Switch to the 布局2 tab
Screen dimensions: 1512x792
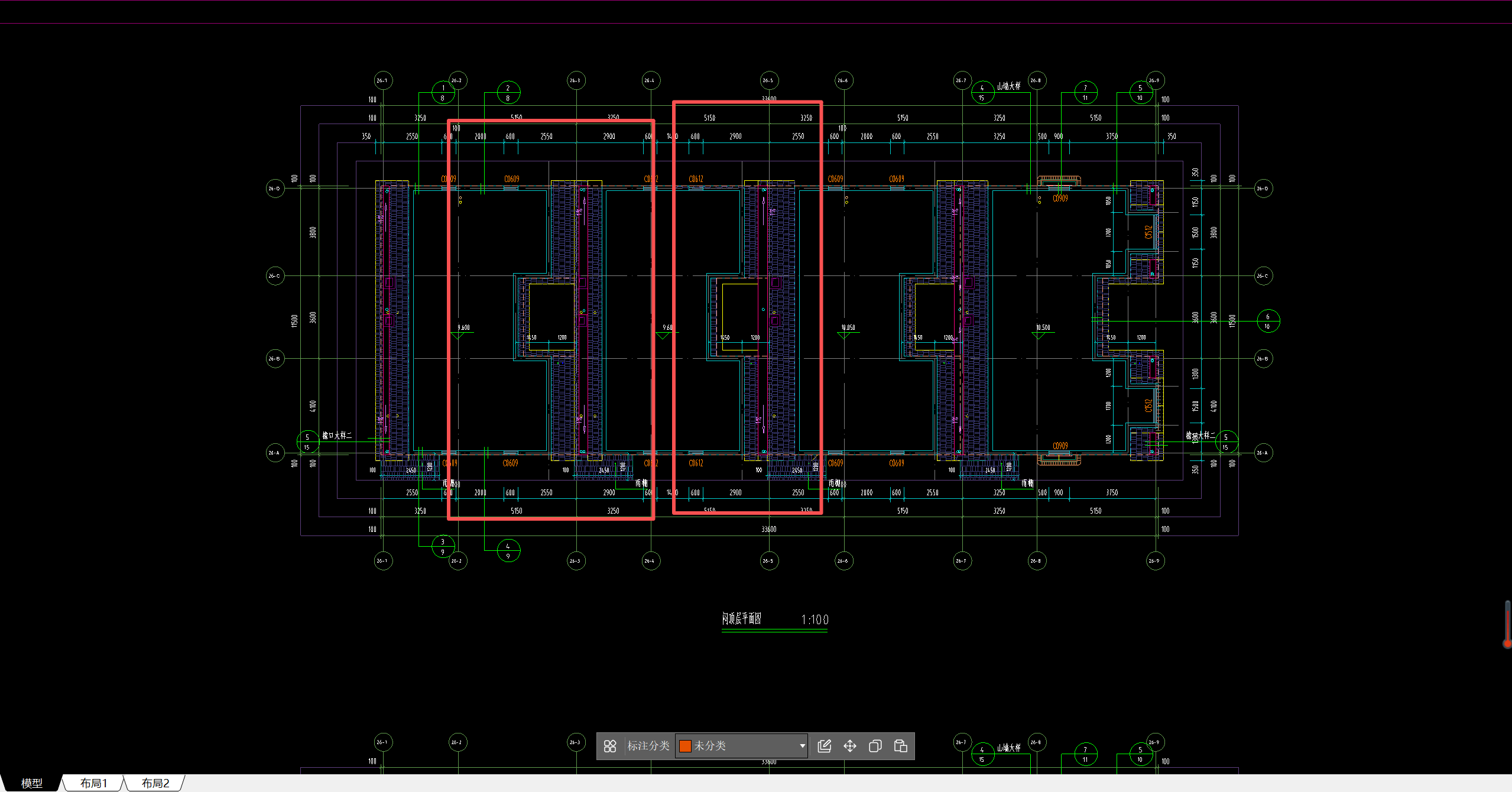(155, 783)
